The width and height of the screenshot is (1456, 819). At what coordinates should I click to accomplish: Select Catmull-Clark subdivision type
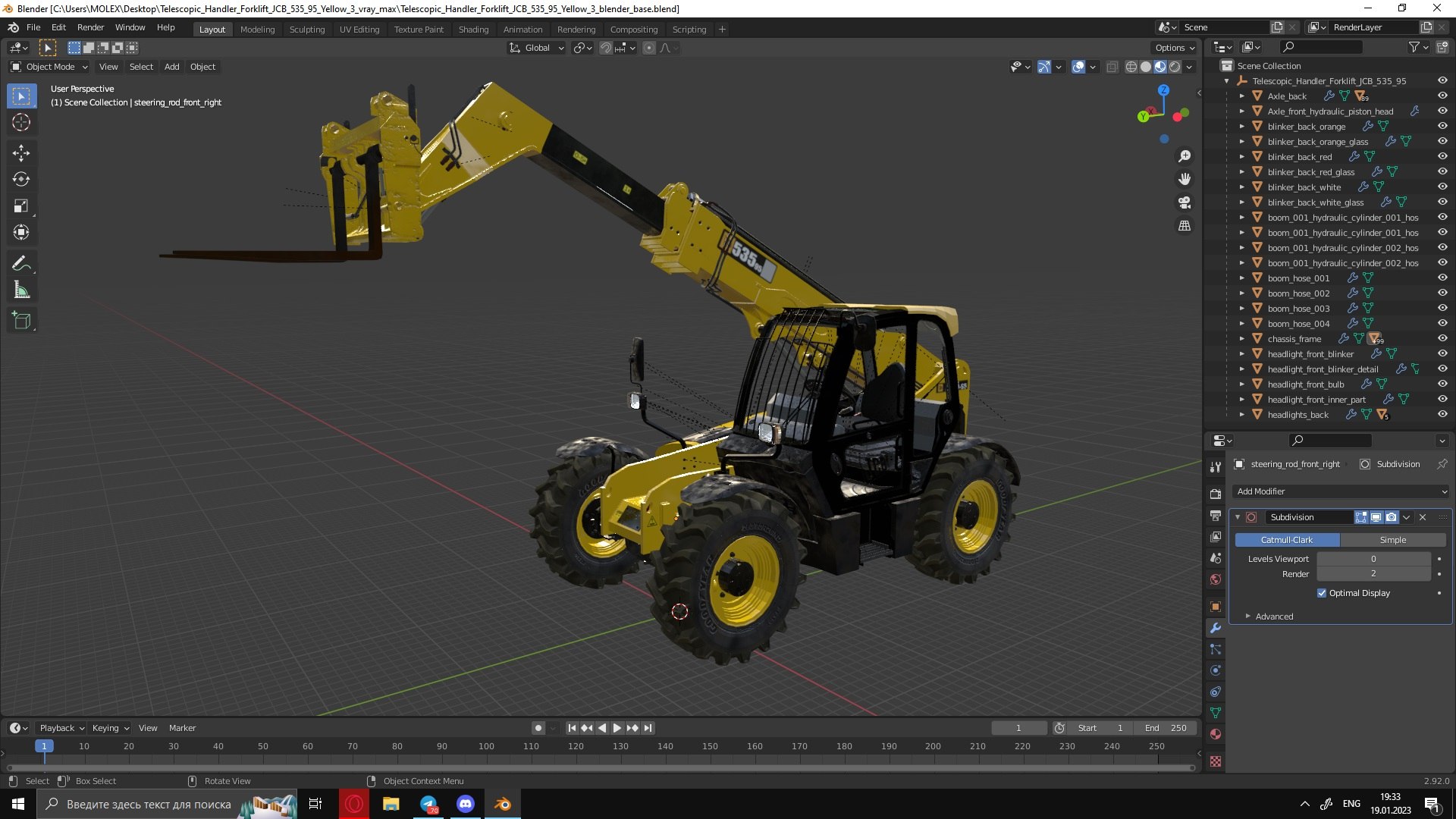(1287, 540)
